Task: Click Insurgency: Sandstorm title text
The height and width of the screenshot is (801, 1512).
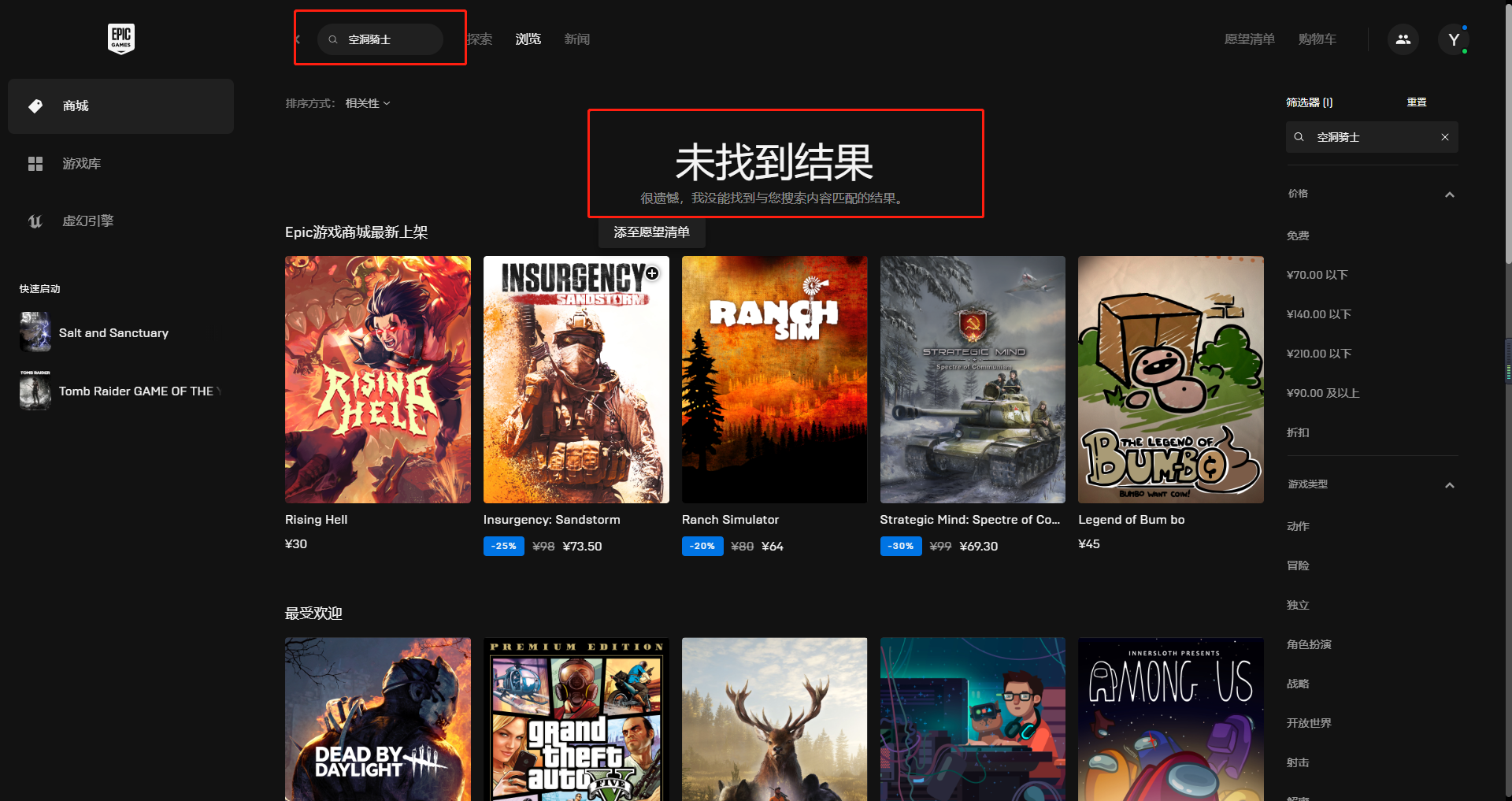Action: point(552,520)
